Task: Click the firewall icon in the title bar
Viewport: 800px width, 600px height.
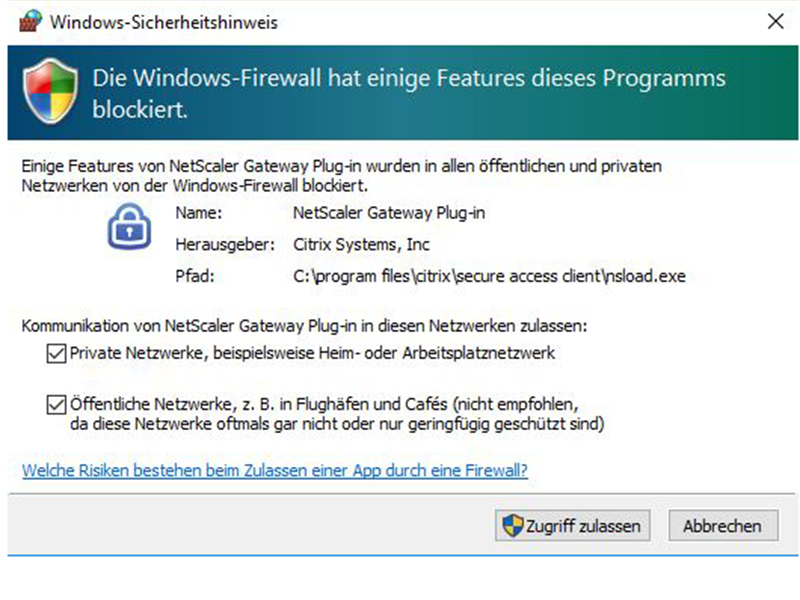Action: point(31,21)
